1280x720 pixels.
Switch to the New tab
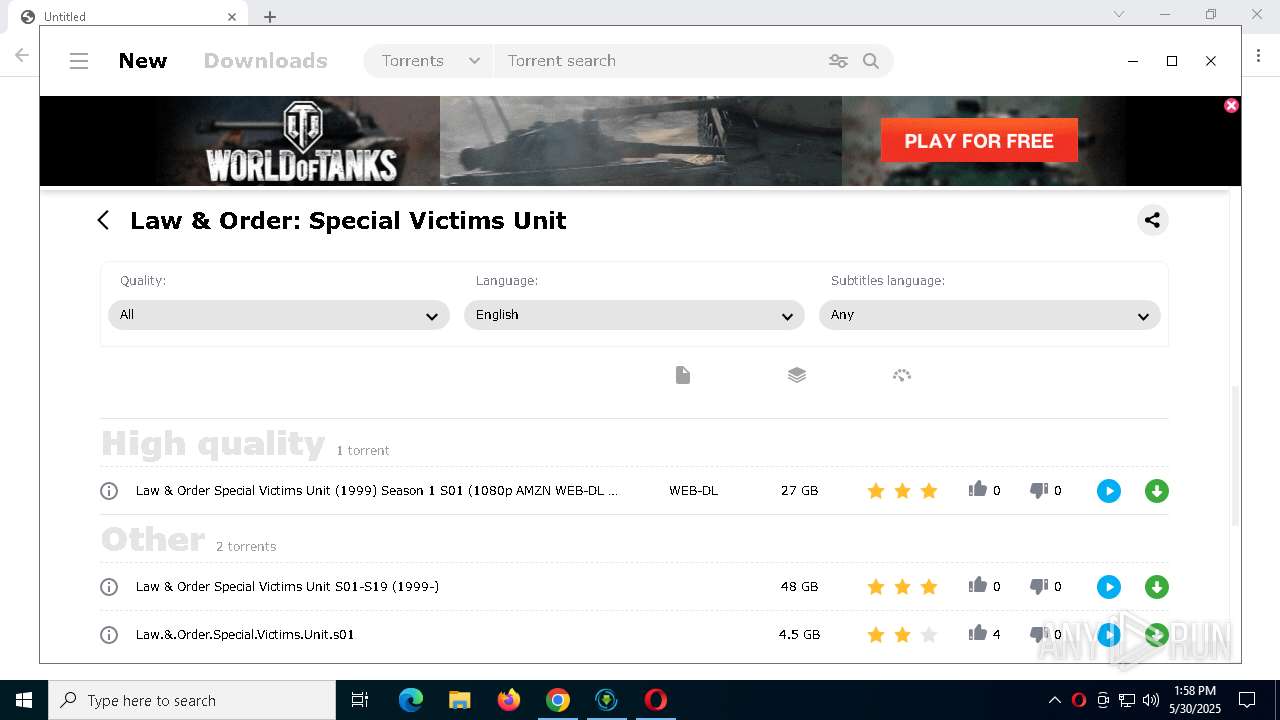(x=143, y=61)
